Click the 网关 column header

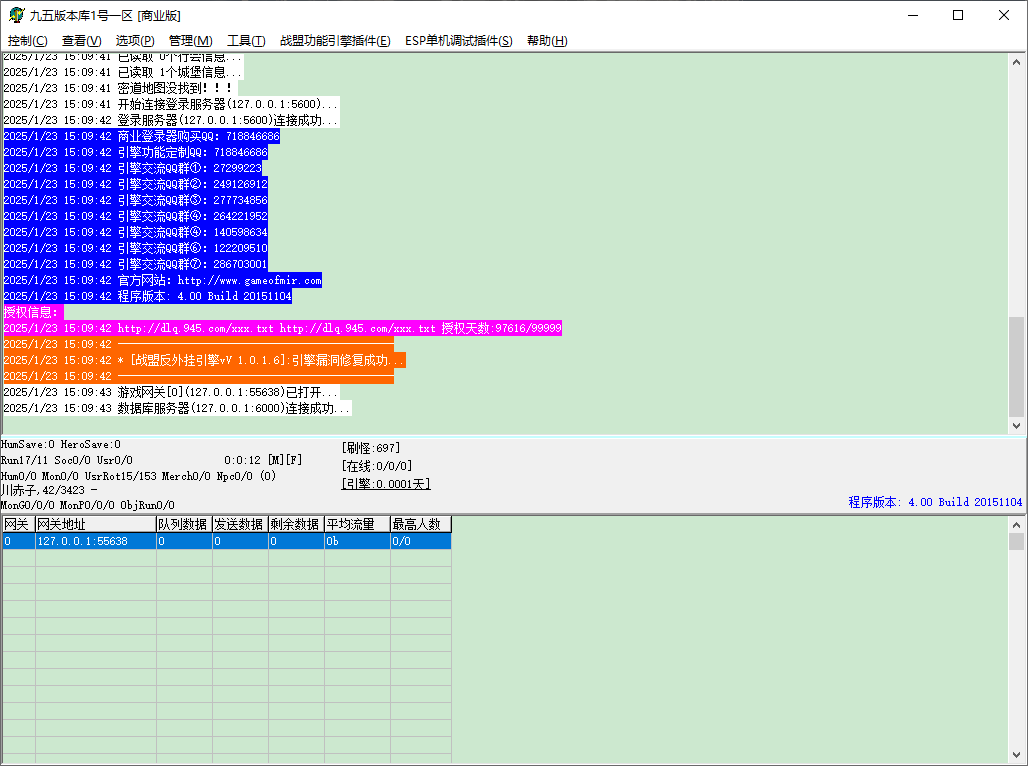pos(18,524)
